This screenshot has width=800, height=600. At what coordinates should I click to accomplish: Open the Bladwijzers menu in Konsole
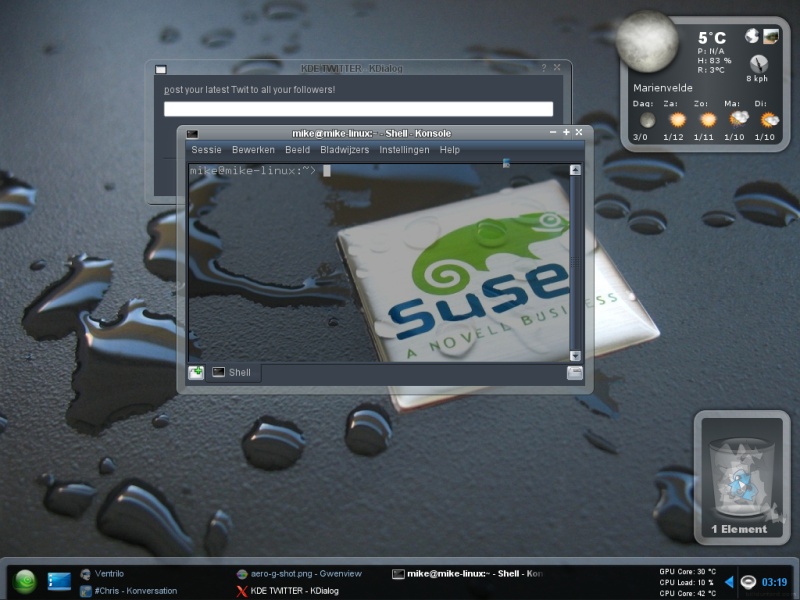(x=344, y=150)
